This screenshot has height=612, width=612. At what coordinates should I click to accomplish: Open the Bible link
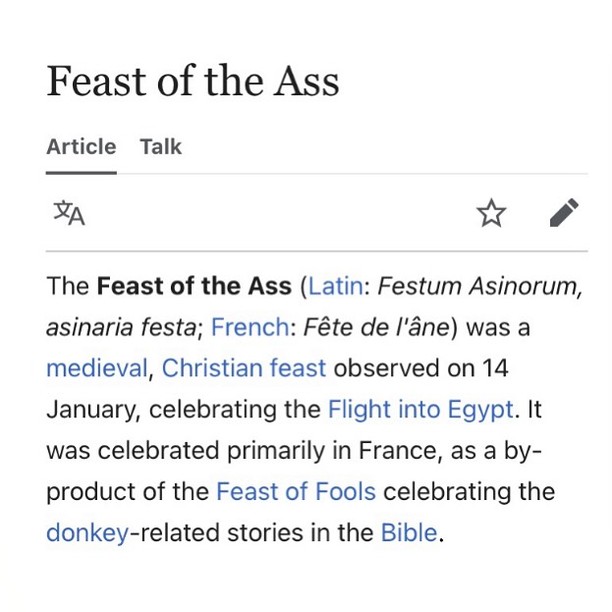408,533
